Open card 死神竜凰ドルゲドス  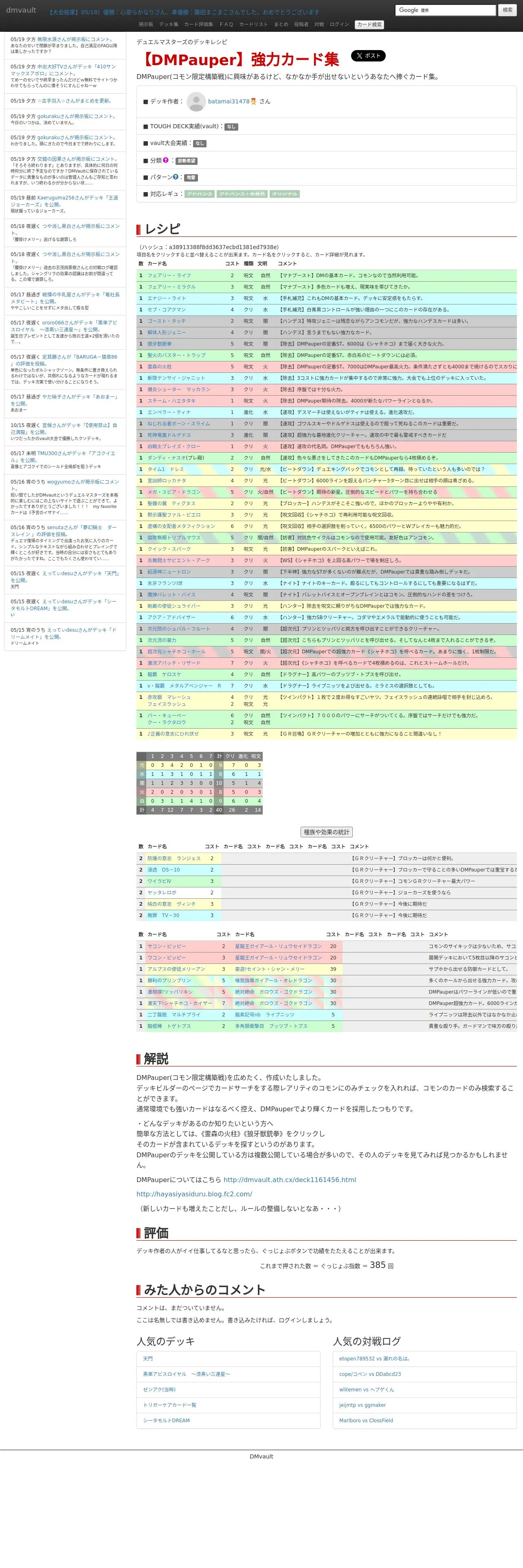(x=169, y=435)
